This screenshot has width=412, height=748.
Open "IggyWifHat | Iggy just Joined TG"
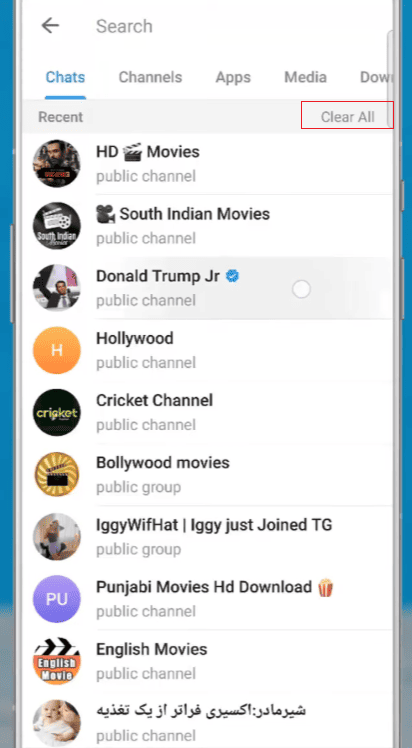(214, 525)
